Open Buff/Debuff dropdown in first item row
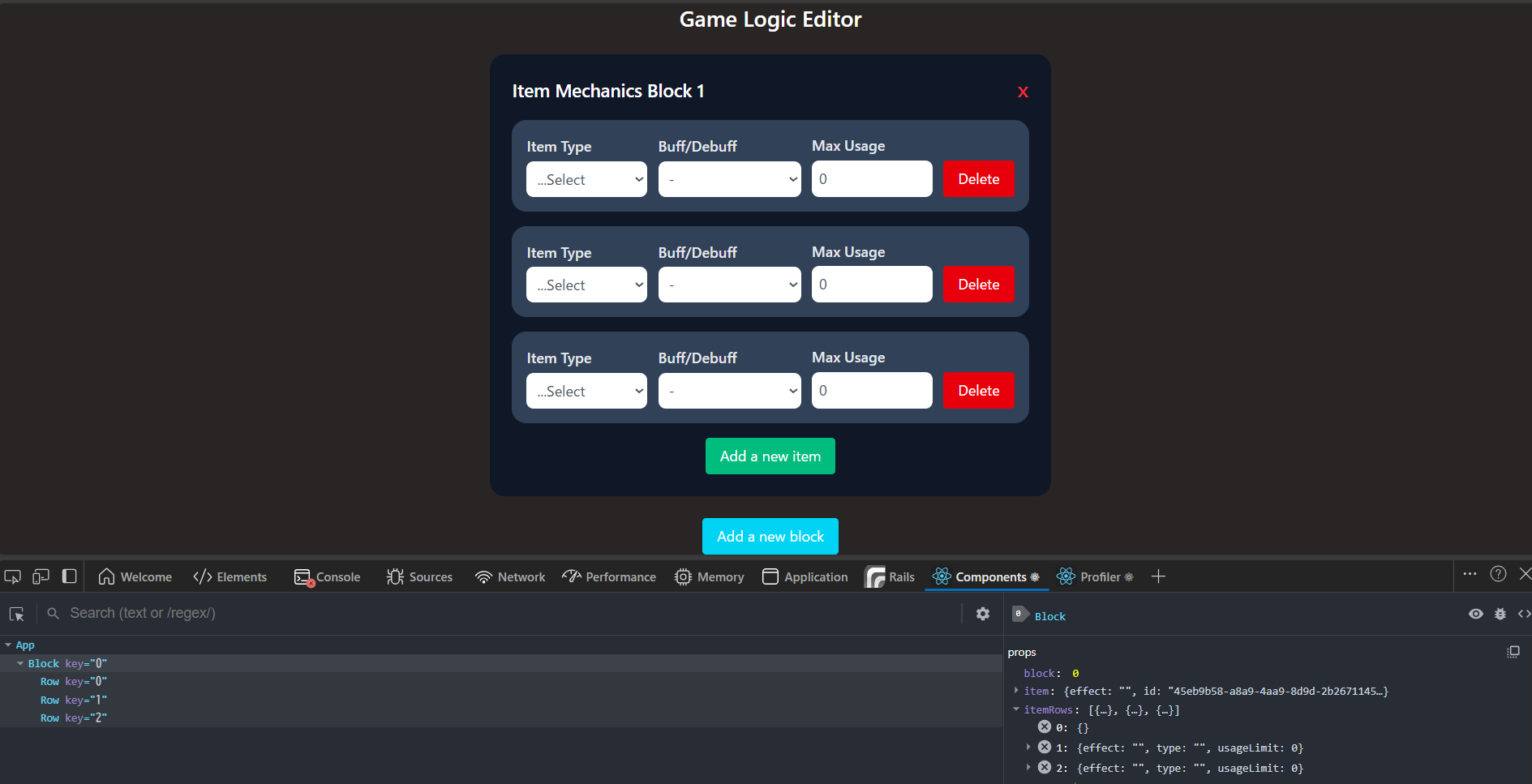Screen dimensions: 1532x784 (729, 179)
